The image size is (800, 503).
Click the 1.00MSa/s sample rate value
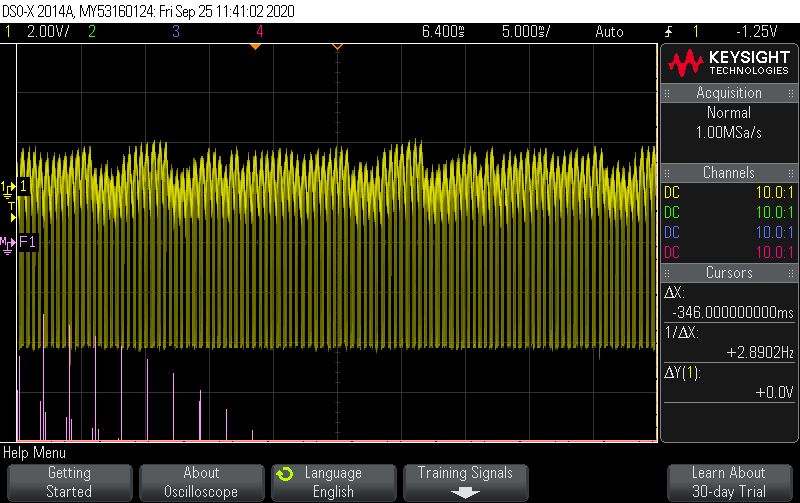729,133
